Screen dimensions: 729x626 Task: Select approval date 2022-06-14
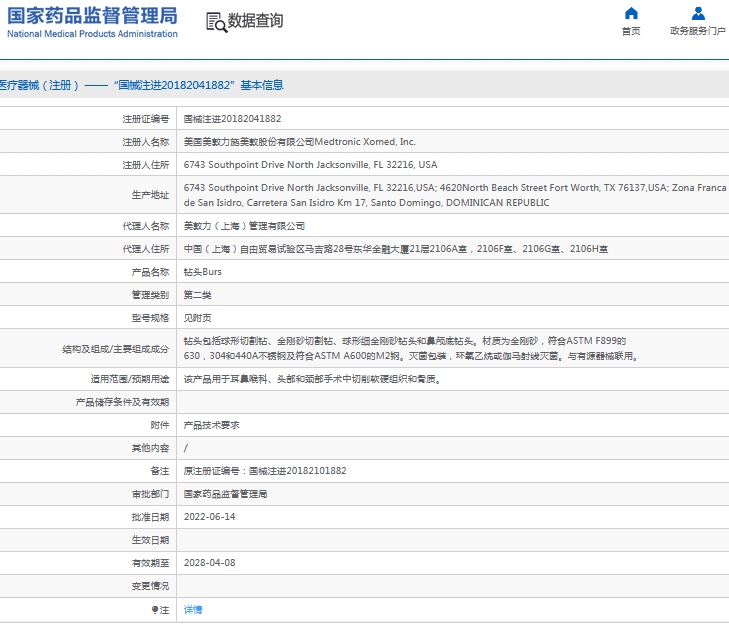[210, 517]
